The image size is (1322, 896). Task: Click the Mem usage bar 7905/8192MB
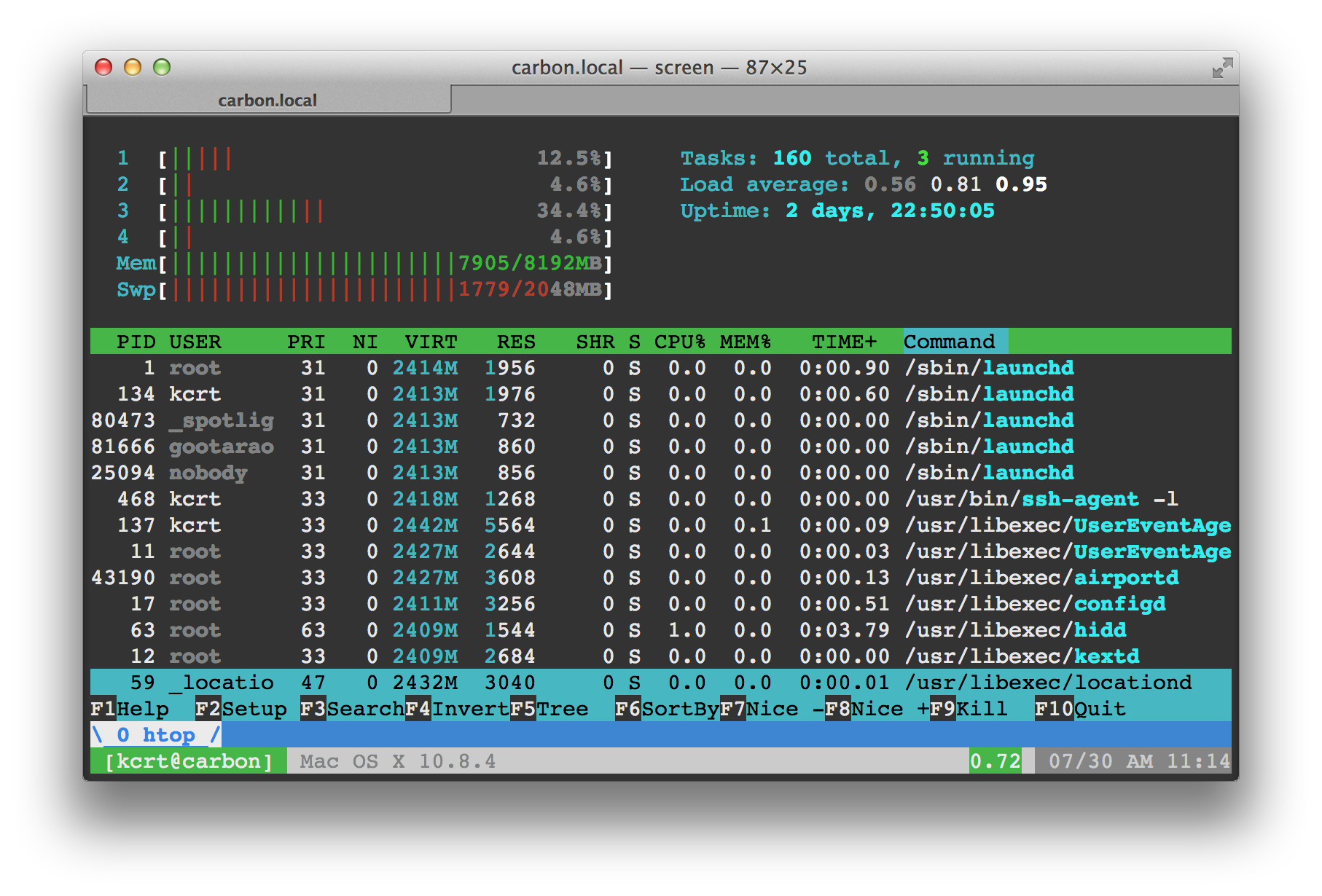click(x=364, y=263)
